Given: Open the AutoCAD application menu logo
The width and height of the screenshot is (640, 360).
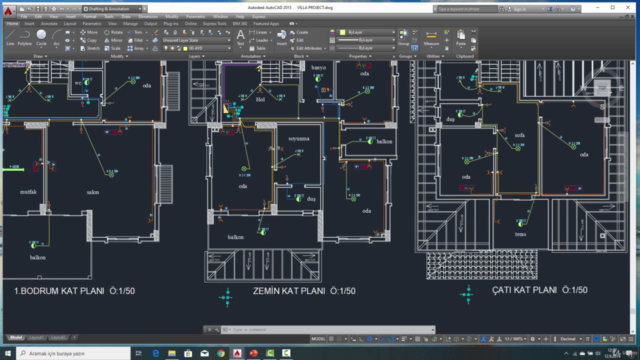Looking at the screenshot, I should coord(8,11).
